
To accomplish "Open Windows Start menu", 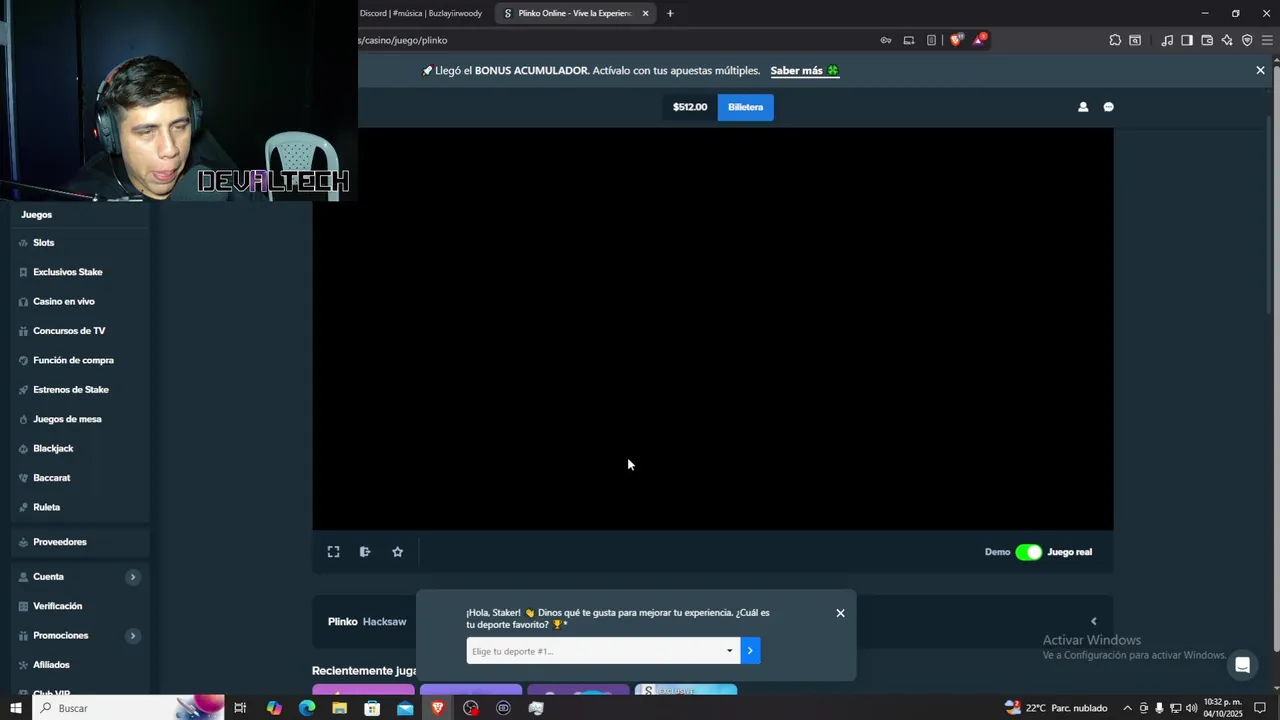I will click(15, 708).
